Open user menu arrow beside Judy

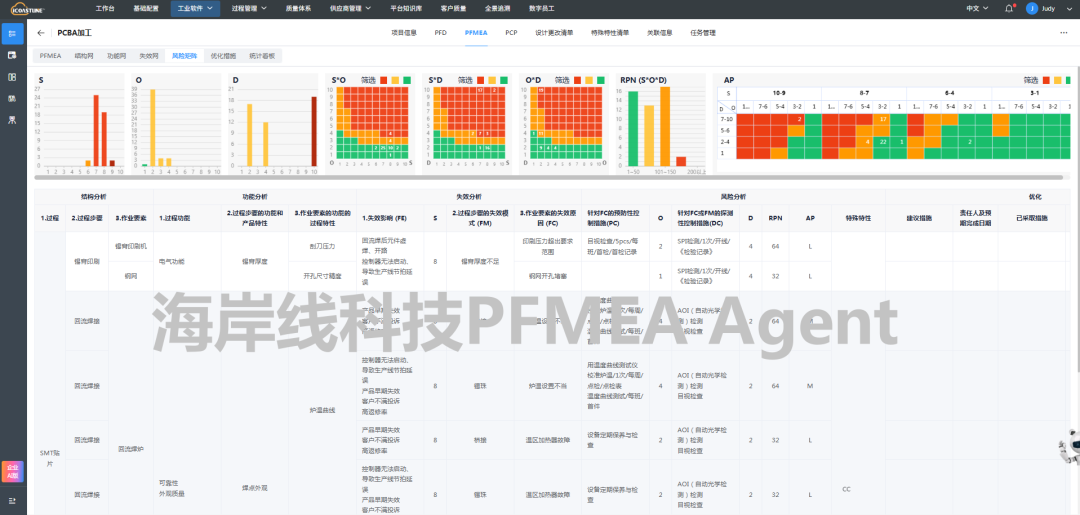click(1070, 8)
